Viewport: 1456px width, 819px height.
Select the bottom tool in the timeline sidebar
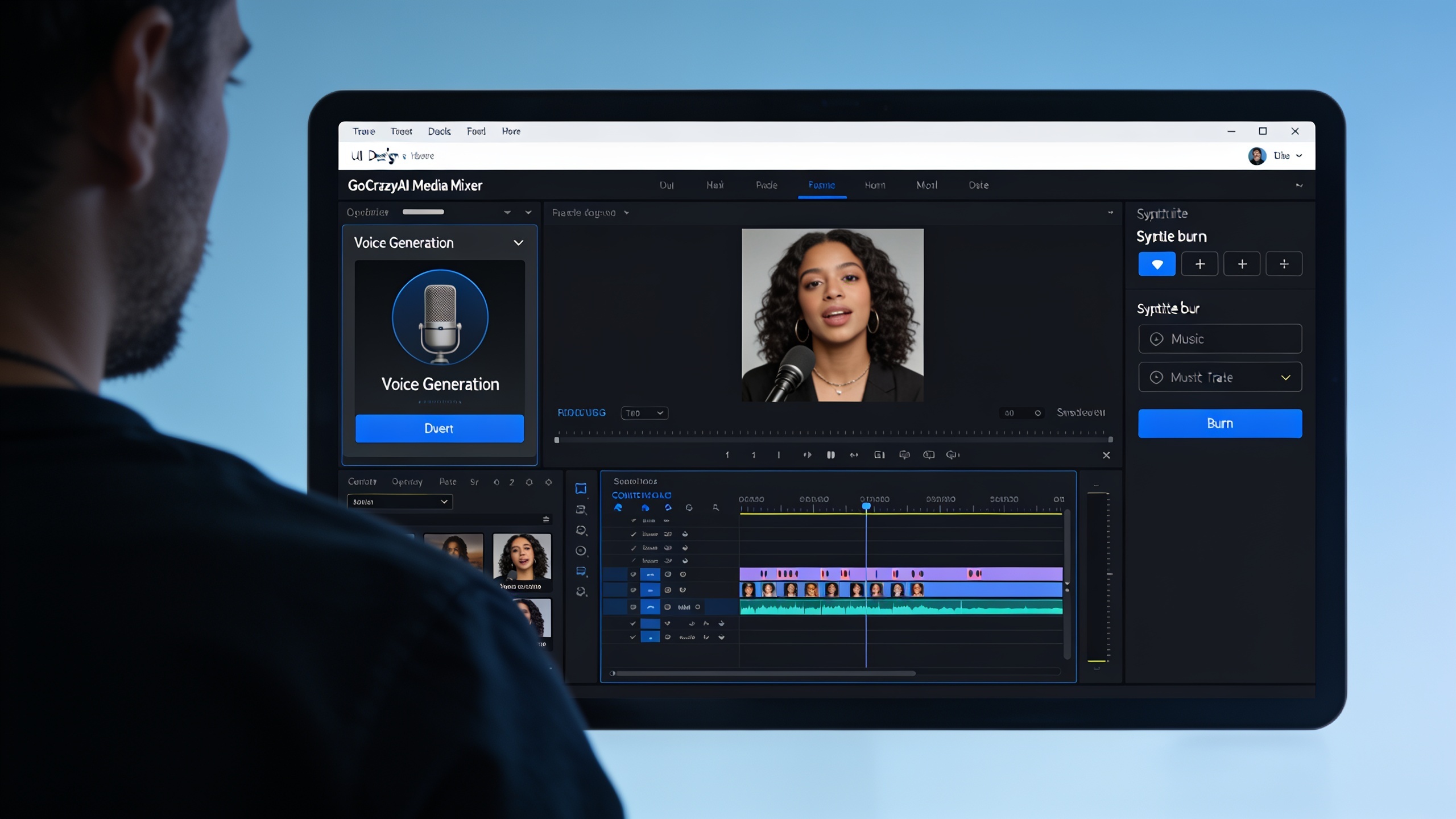pos(581,592)
